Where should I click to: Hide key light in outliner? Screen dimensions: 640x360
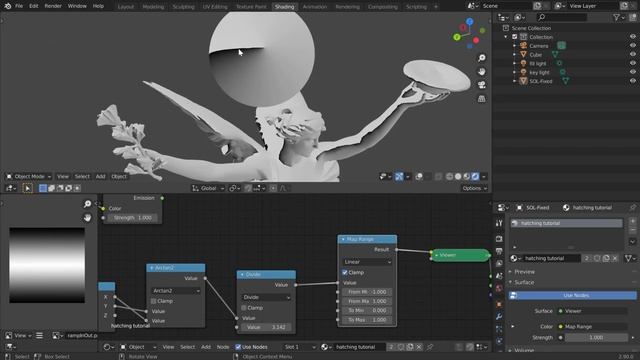tap(633, 72)
